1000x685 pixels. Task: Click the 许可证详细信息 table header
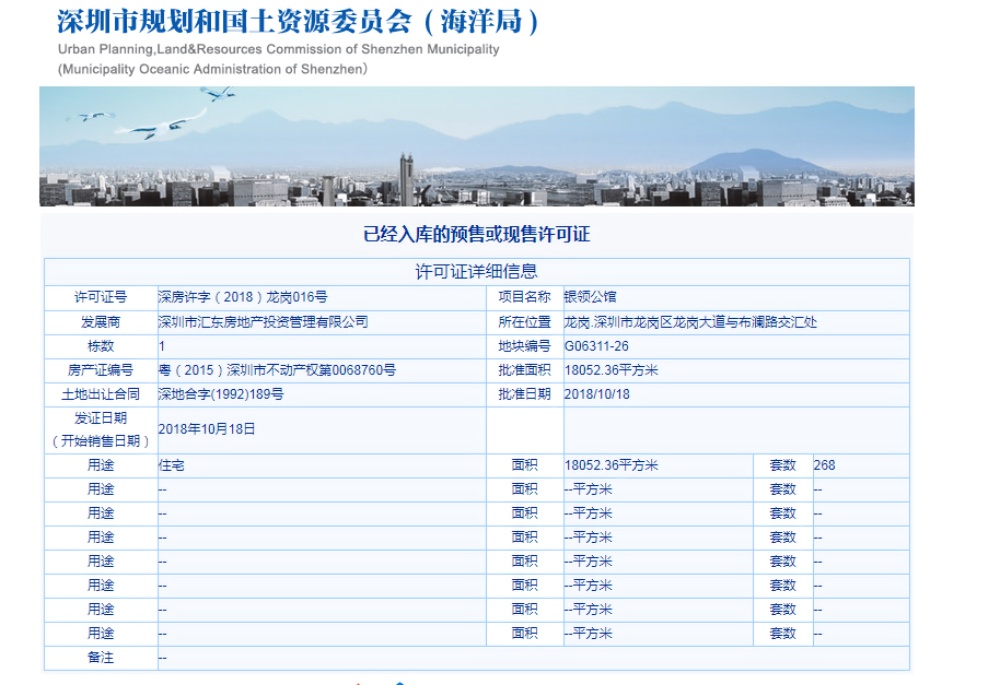(x=476, y=271)
